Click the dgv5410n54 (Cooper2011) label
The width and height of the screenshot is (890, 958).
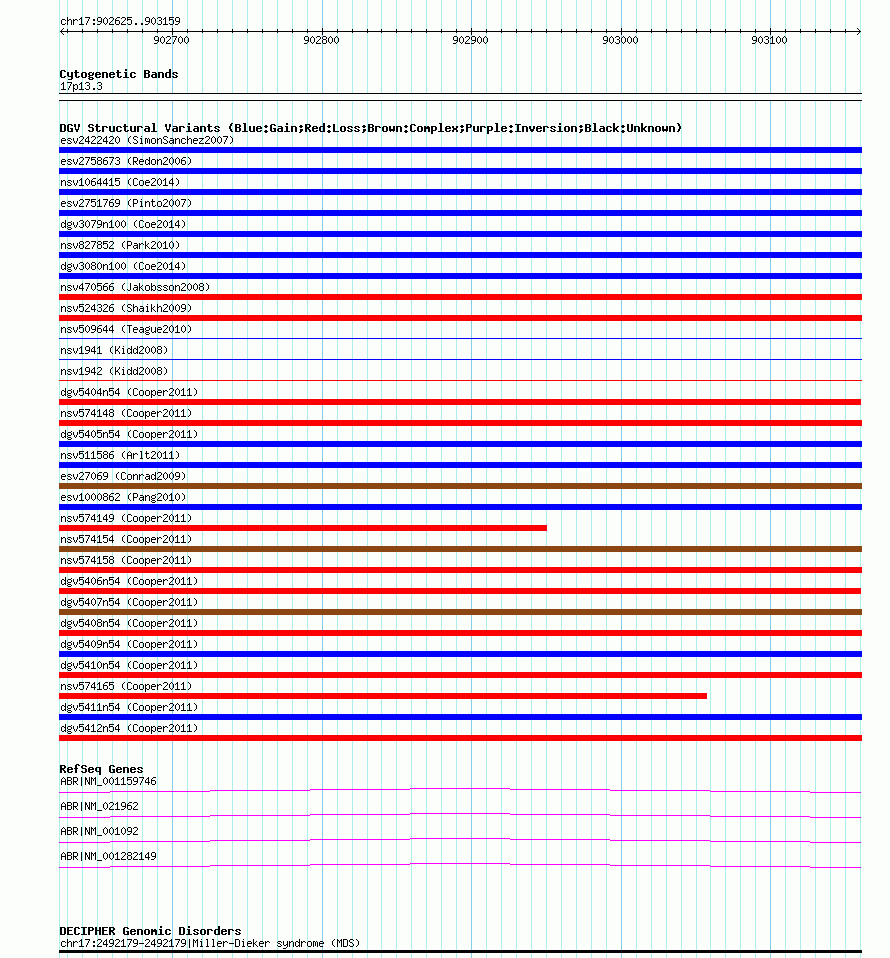129,665
